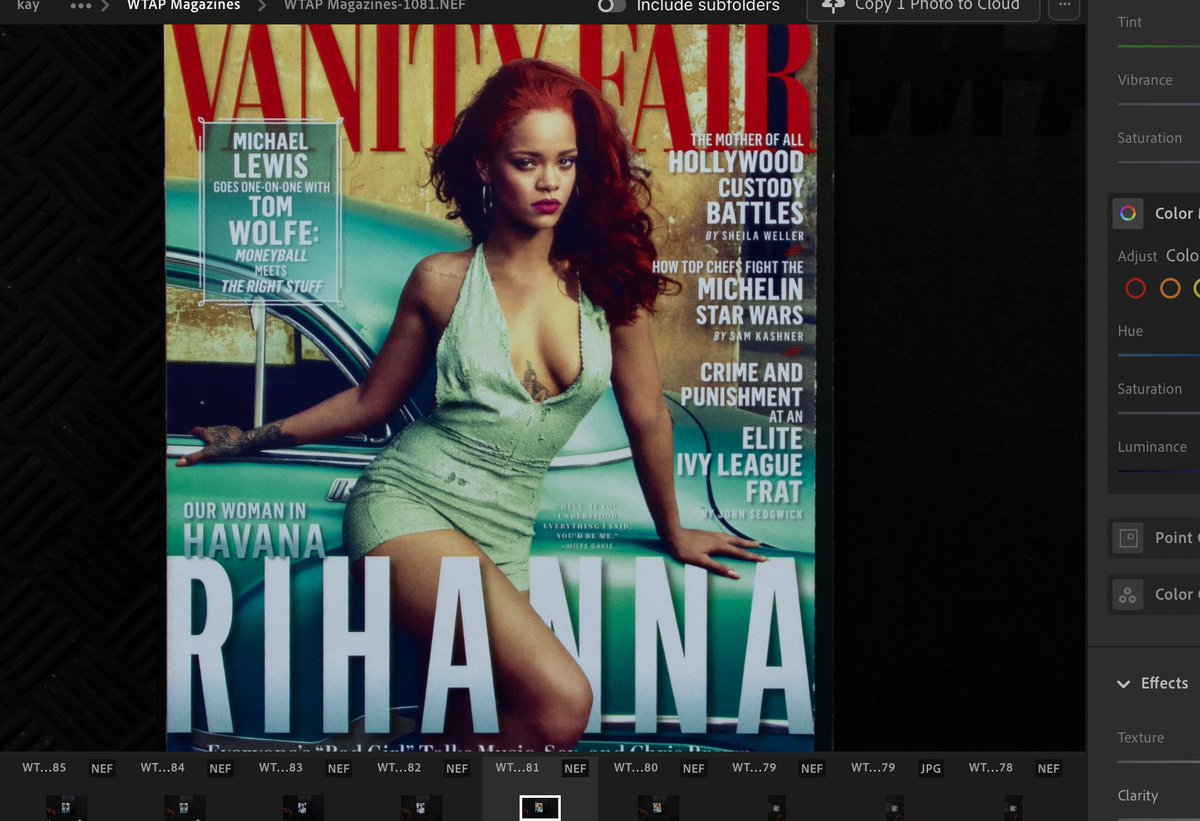Open the more options menu beside Copy button
1200x821 pixels.
click(1065, 6)
